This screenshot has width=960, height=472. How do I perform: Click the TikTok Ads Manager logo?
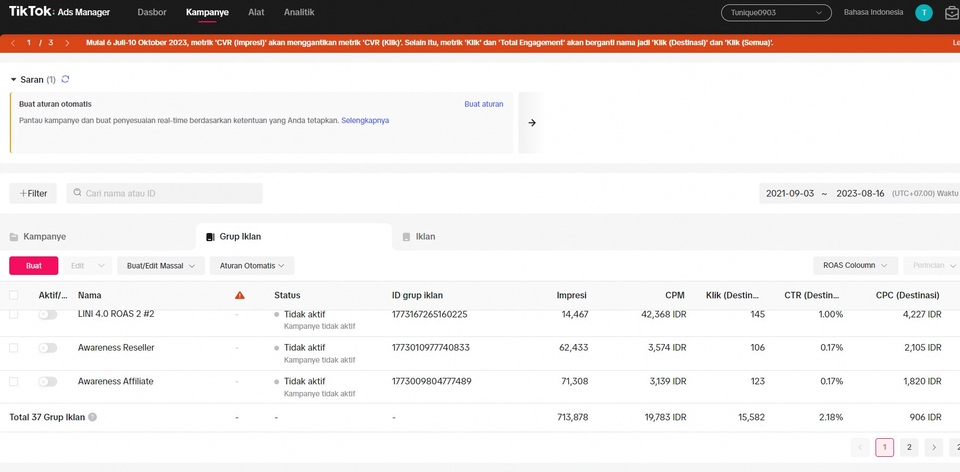(59, 12)
